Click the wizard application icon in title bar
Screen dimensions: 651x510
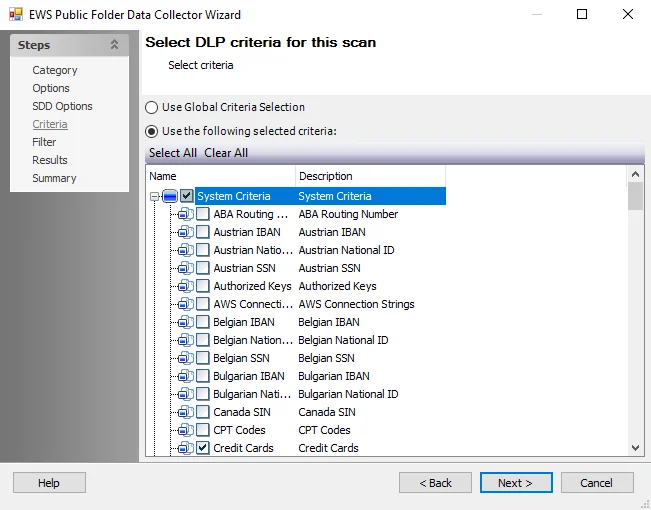click(x=16, y=15)
